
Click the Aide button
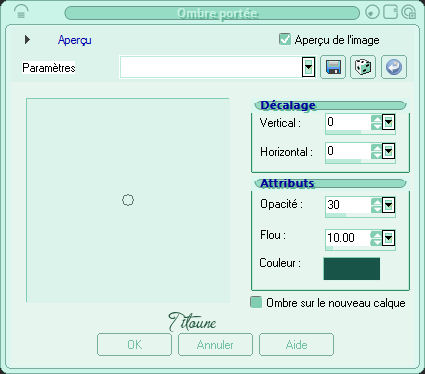pyautogui.click(x=296, y=344)
